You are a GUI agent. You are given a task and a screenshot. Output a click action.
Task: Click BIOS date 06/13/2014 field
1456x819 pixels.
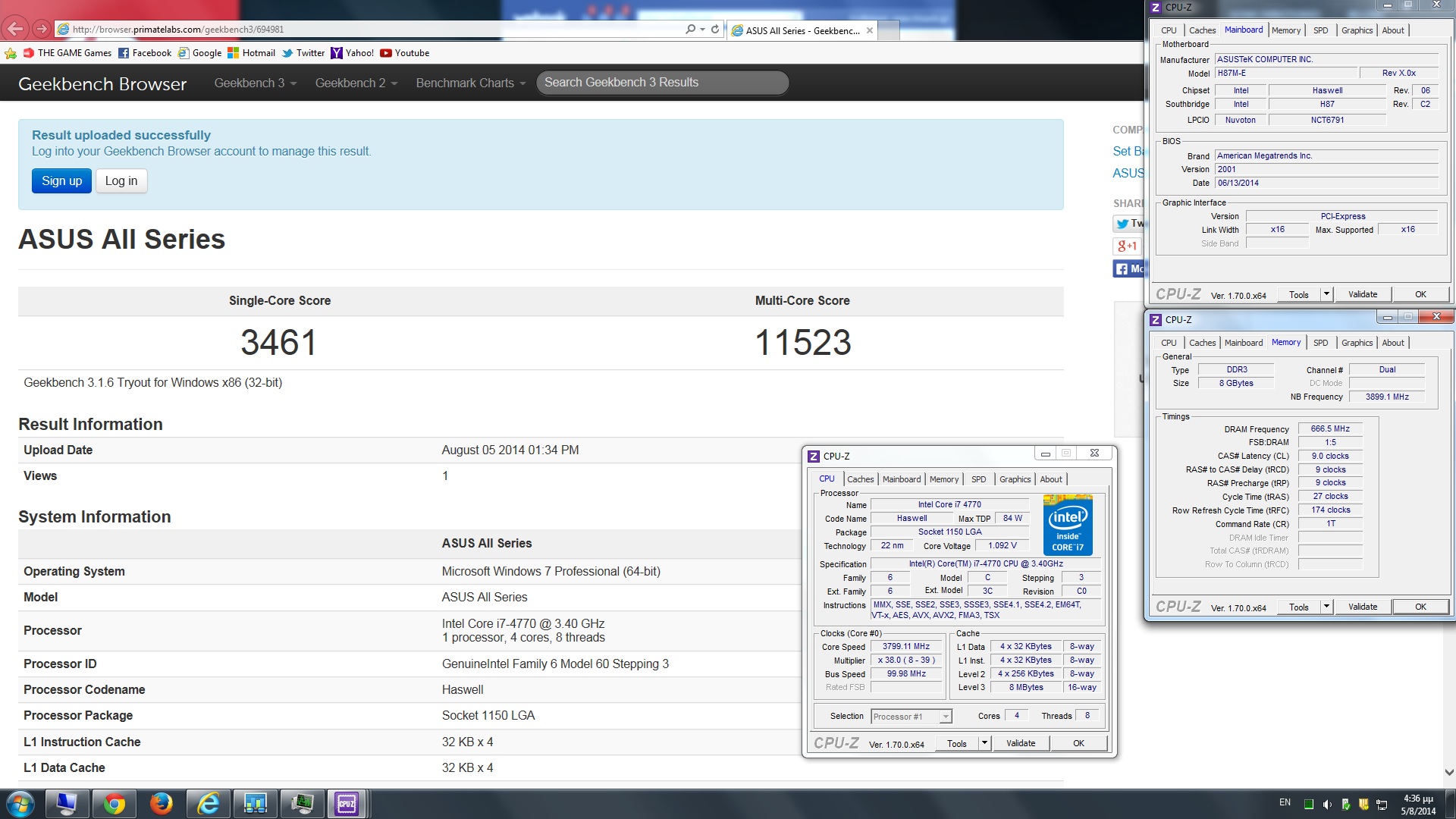coord(1326,183)
